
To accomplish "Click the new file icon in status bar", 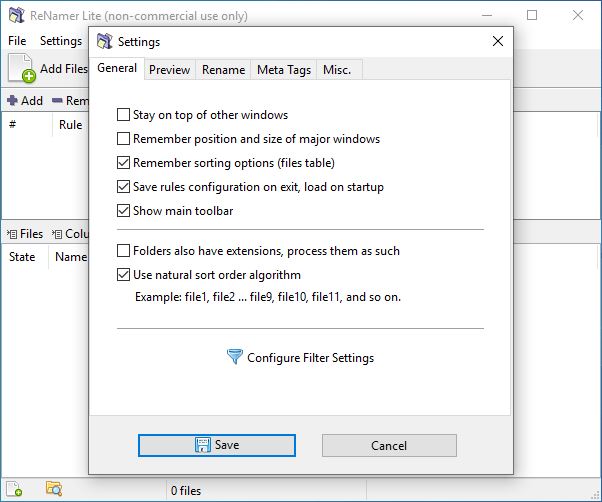I will coord(14,489).
